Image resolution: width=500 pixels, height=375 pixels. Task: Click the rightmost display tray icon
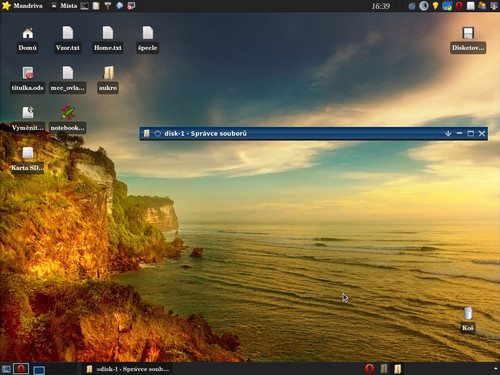(494, 6)
